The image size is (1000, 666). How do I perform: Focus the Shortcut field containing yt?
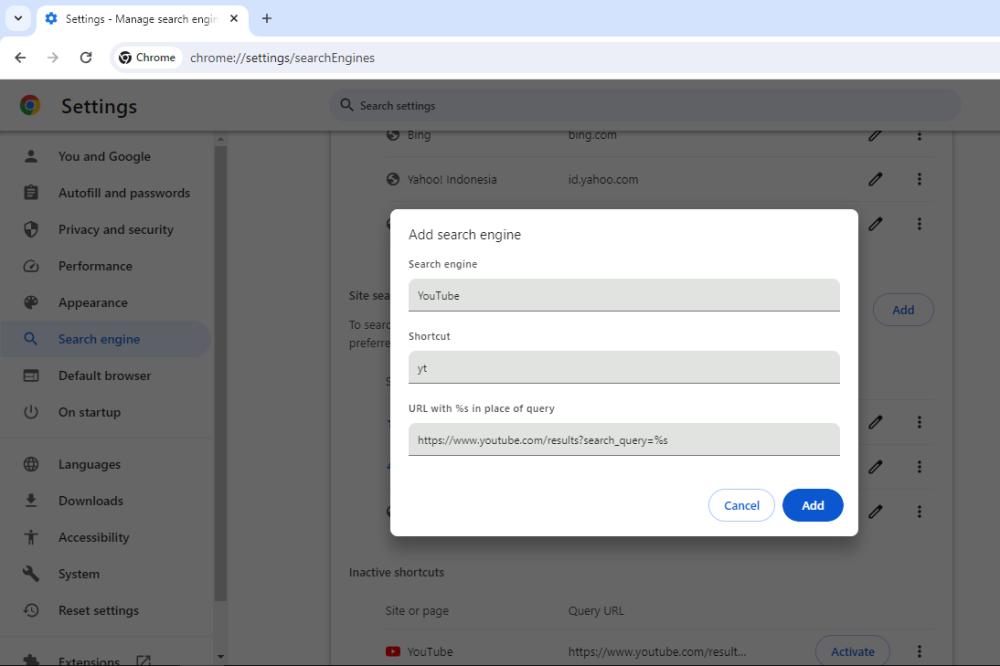coord(624,367)
